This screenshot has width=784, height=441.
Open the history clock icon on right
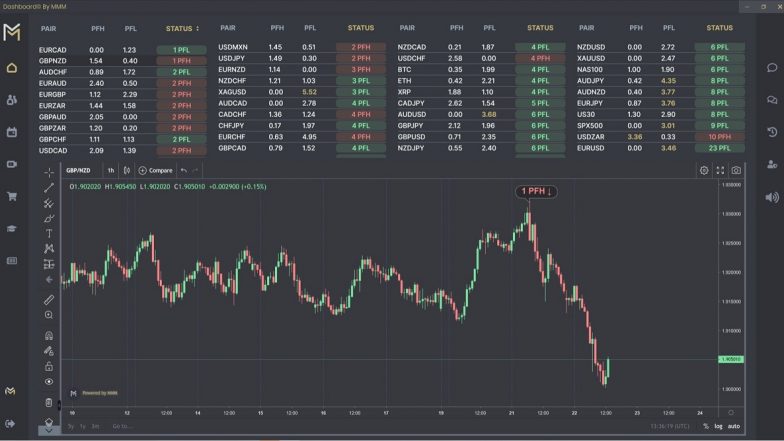[772, 132]
